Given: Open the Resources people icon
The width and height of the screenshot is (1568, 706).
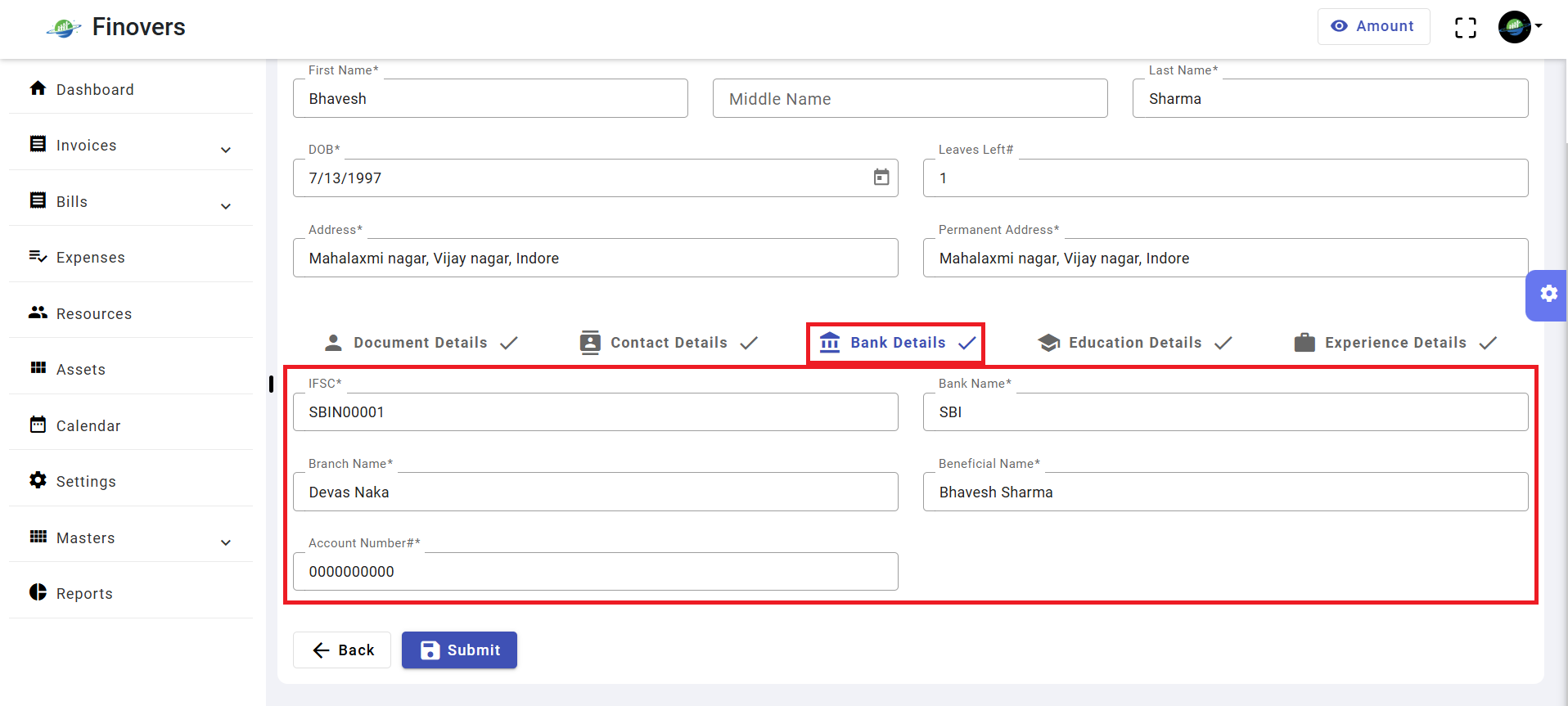Looking at the screenshot, I should [38, 313].
